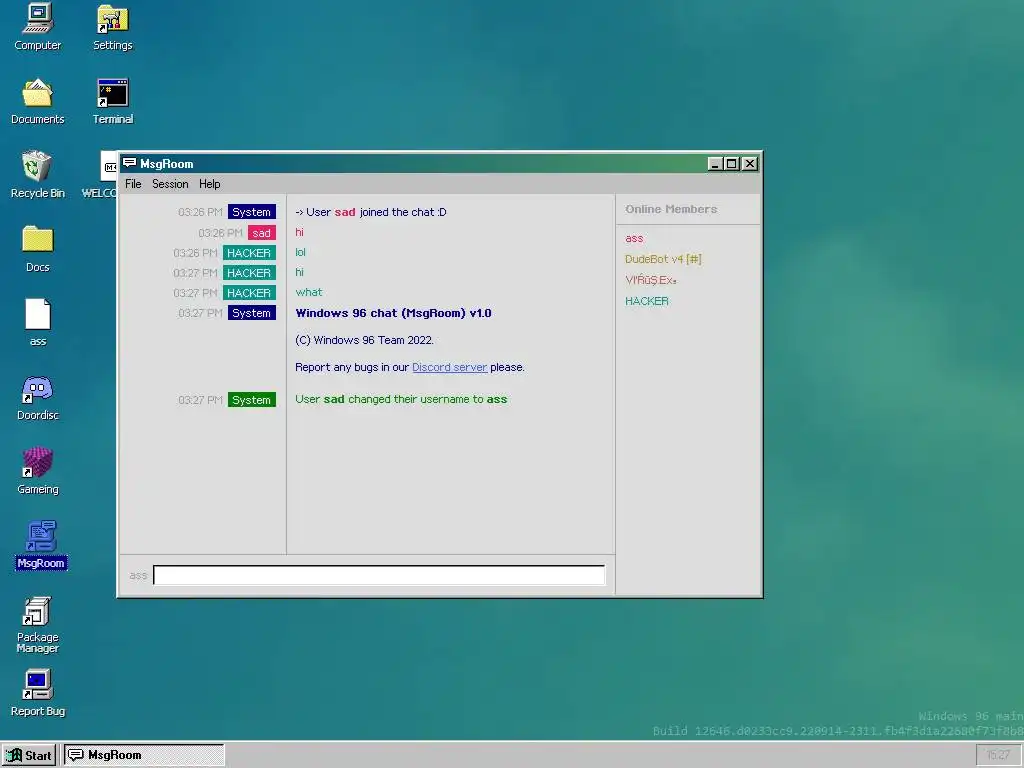Open the Help menu
The image size is (1024, 768).
(x=210, y=184)
